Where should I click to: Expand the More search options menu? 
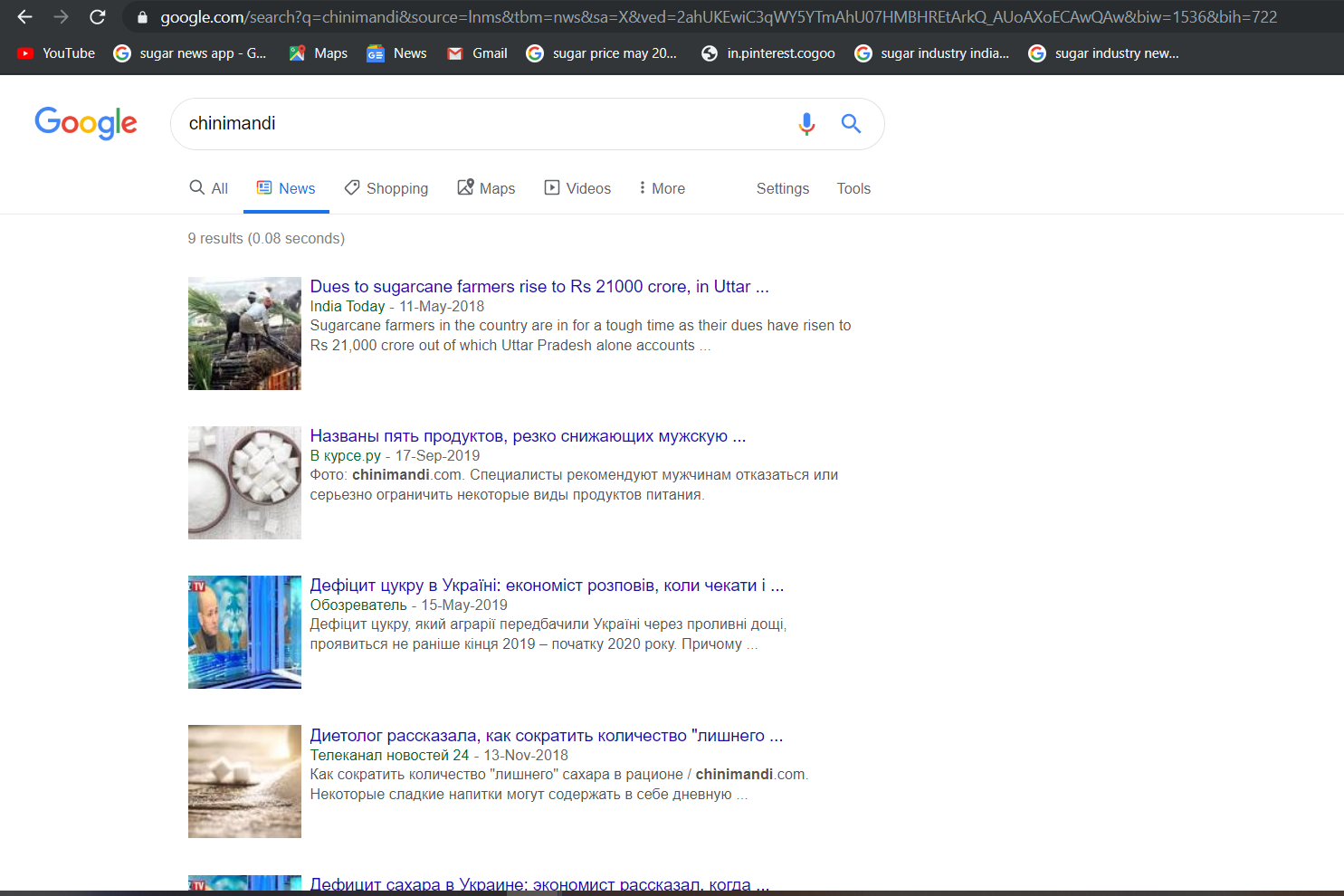coord(662,188)
